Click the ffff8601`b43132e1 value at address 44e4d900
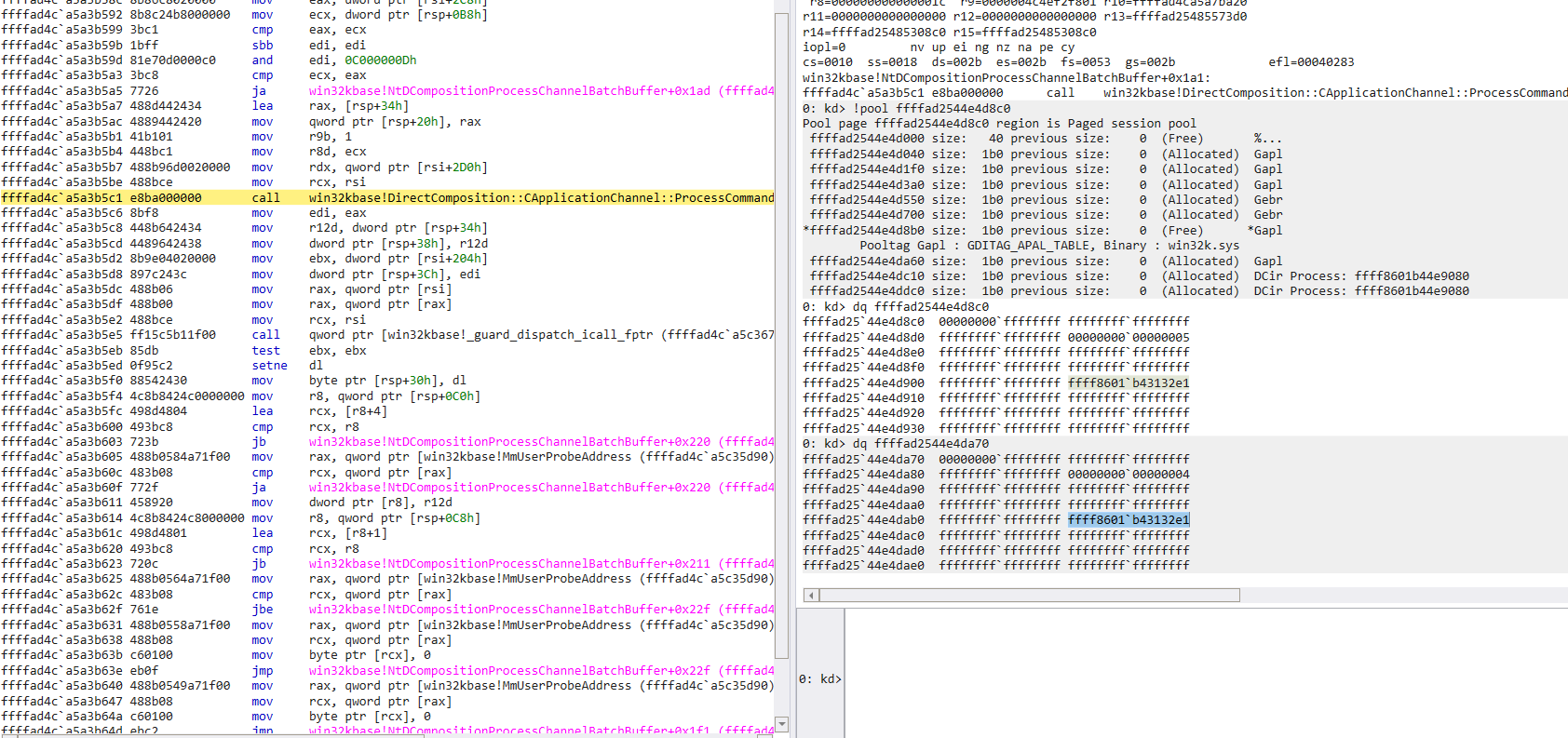 (1129, 382)
